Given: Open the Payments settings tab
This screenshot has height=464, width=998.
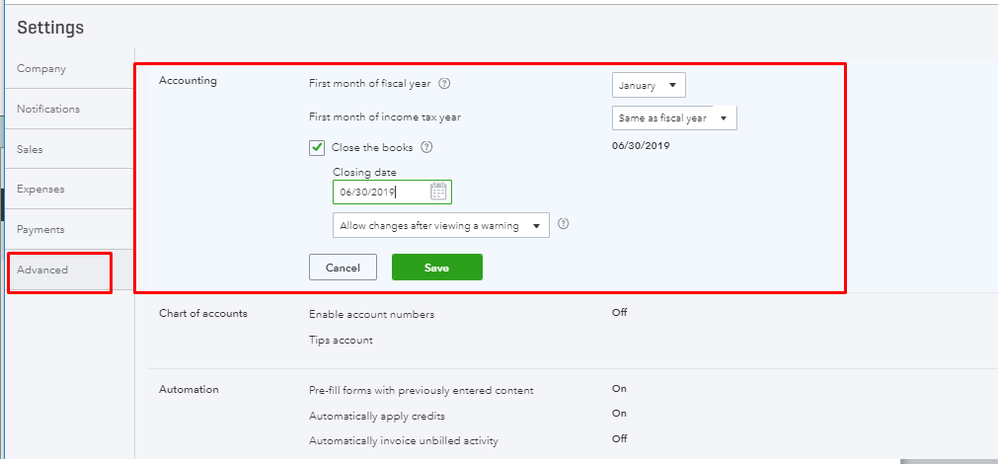Looking at the screenshot, I should coord(41,229).
